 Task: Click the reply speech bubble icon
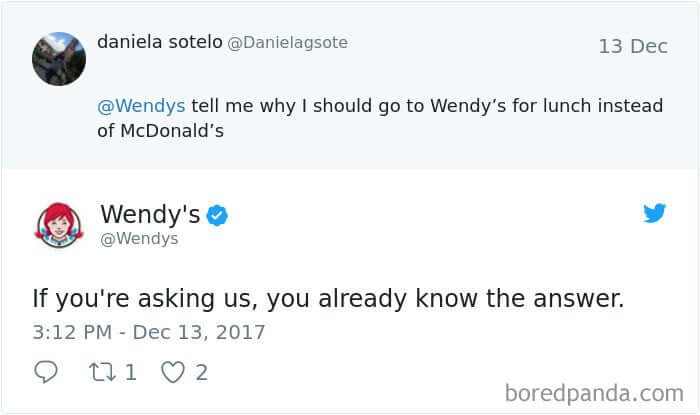click(47, 372)
